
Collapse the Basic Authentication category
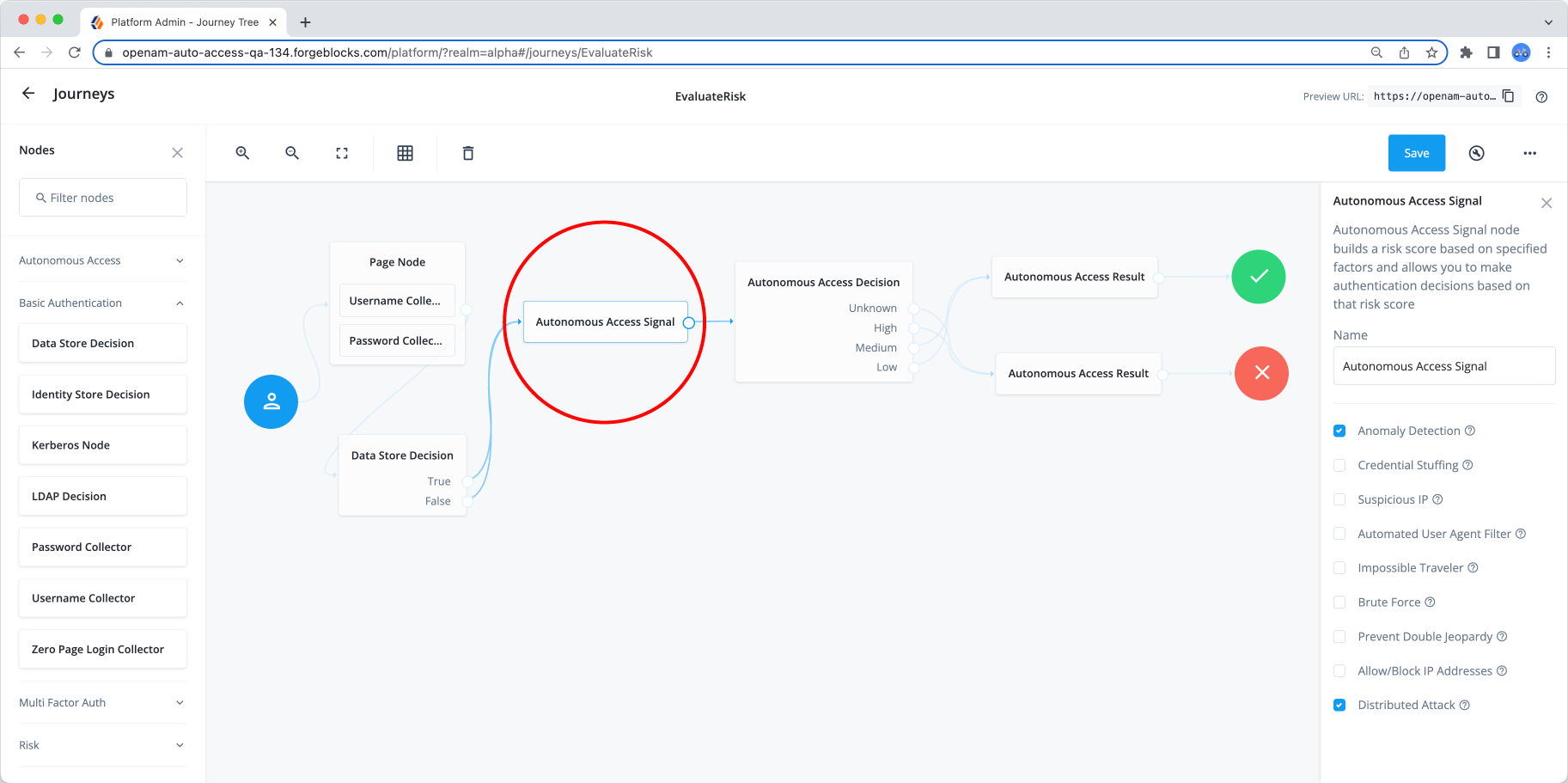102,303
